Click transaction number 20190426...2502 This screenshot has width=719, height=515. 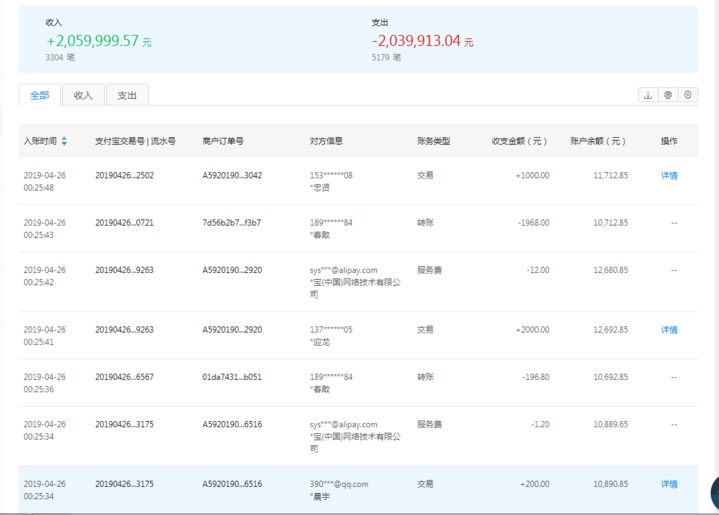pos(124,175)
